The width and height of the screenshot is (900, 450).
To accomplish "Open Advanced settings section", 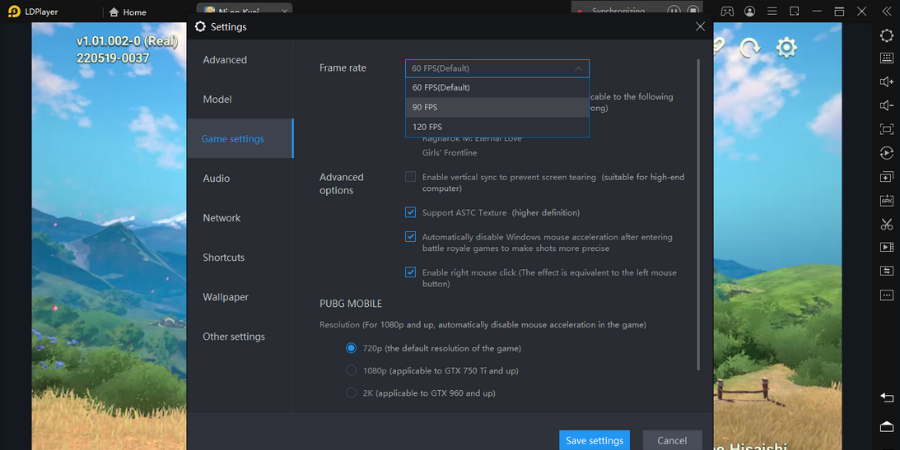I will point(240,60).
